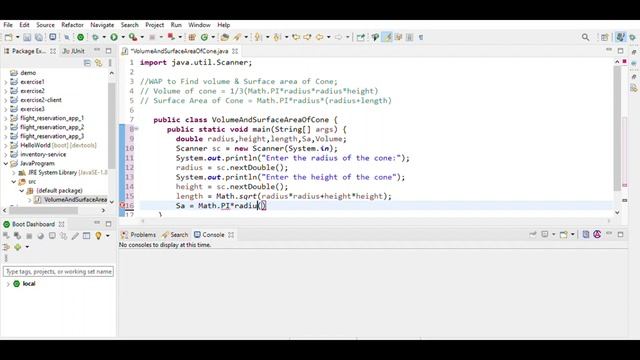Image resolution: width=640 pixels, height=360 pixels.
Task: Click the Coverage/Run Last Tool icon
Action: coord(133,37)
